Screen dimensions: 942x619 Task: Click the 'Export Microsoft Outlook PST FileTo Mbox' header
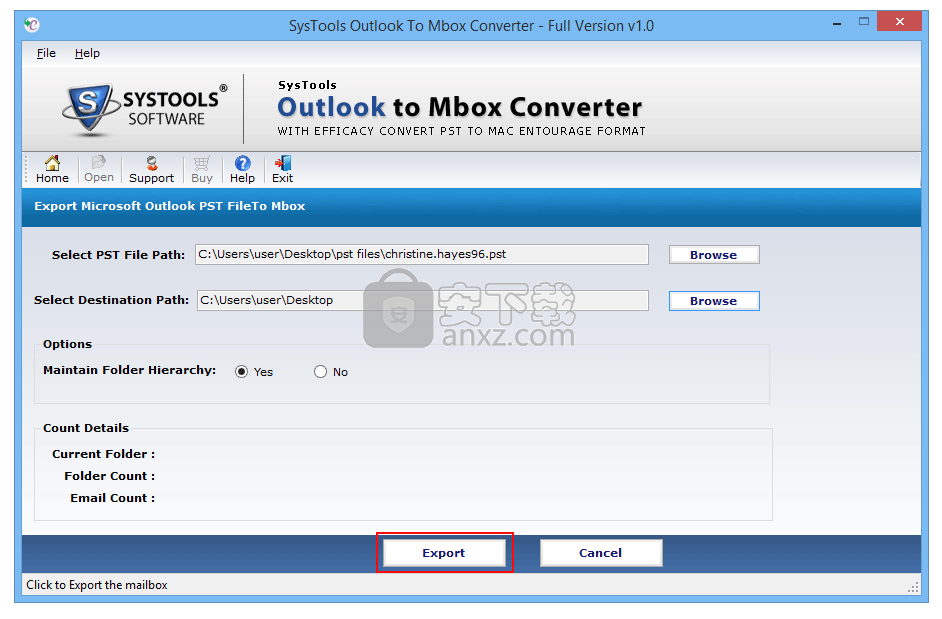click(x=169, y=206)
